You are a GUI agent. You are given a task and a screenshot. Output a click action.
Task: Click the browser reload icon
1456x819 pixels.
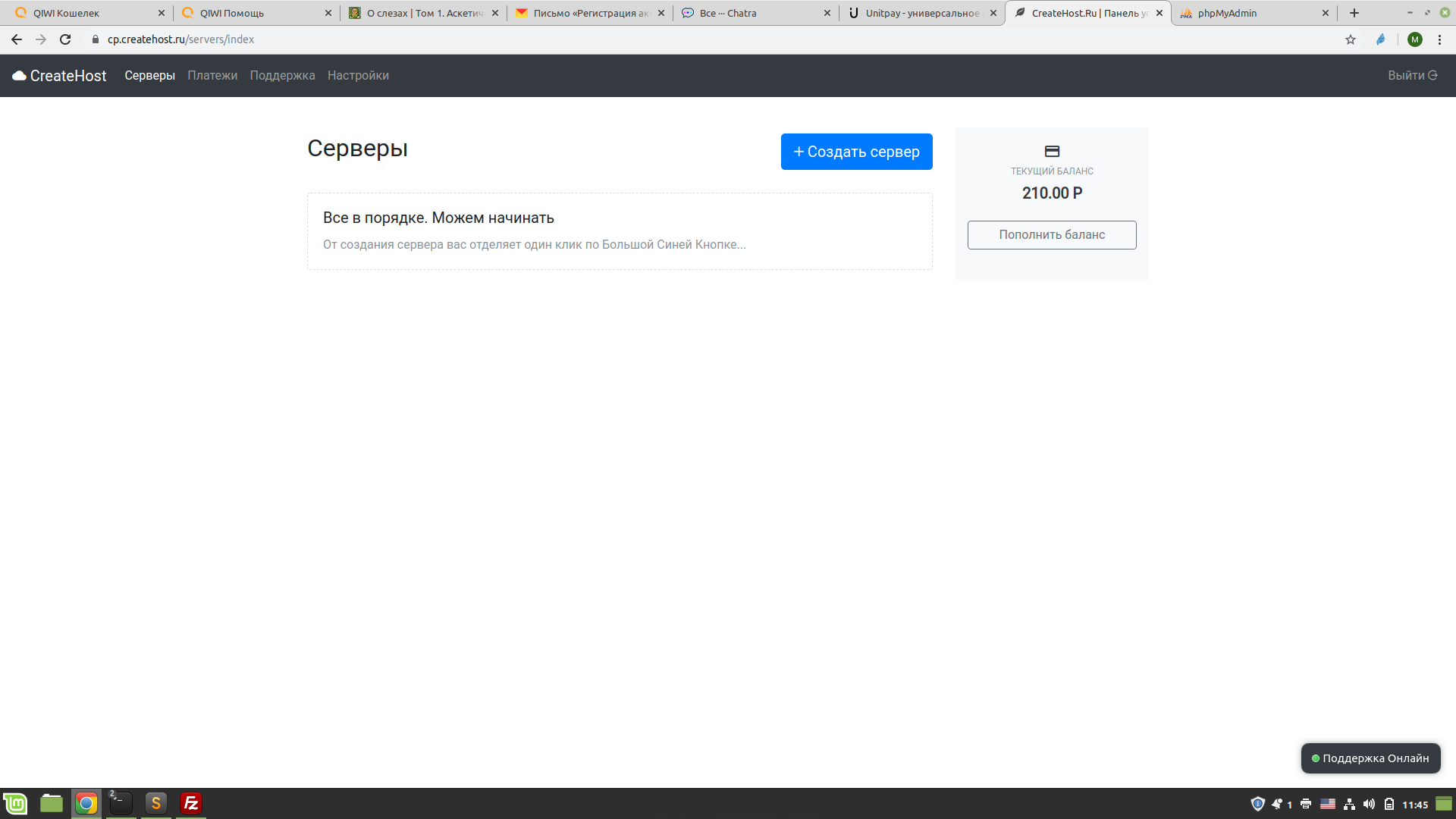coord(65,39)
